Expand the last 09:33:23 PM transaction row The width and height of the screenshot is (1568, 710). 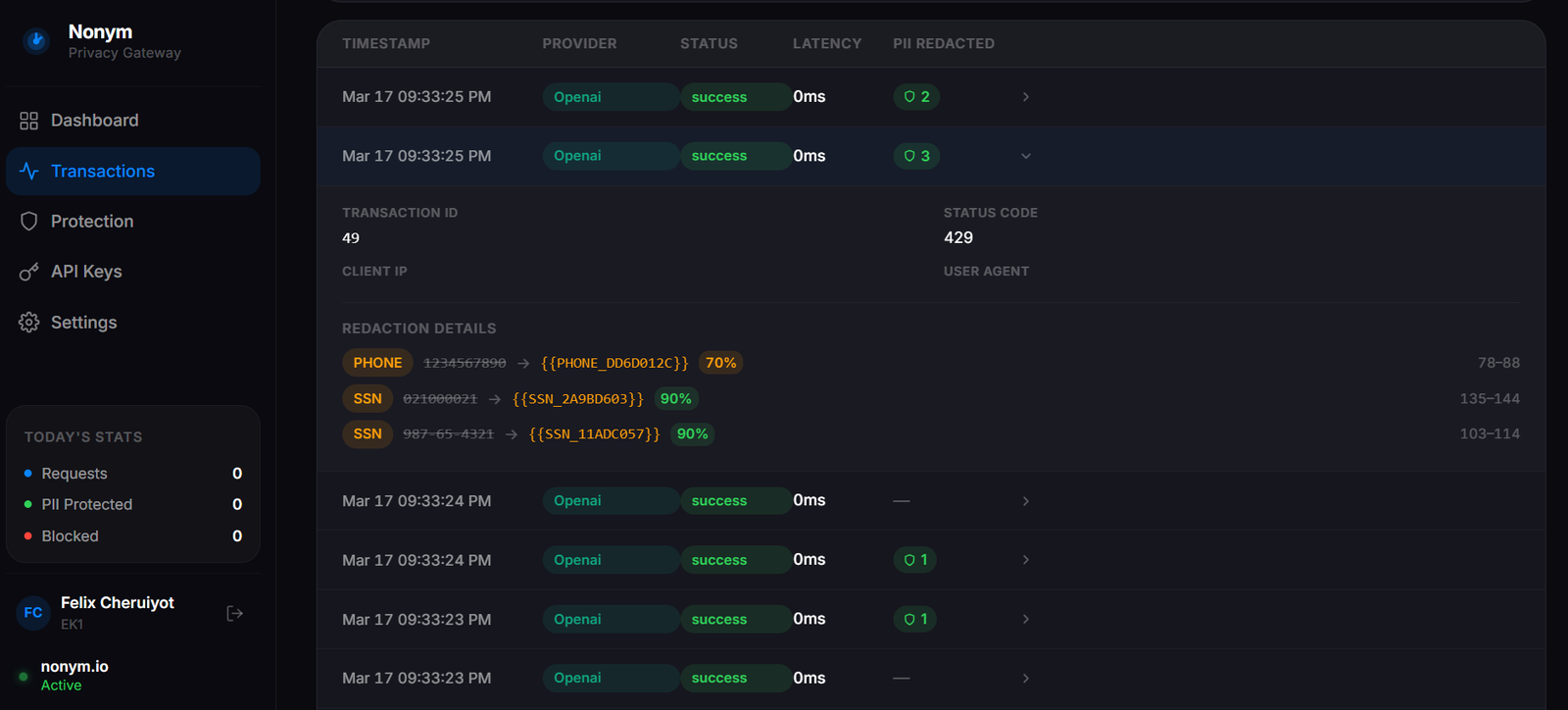(x=1026, y=679)
